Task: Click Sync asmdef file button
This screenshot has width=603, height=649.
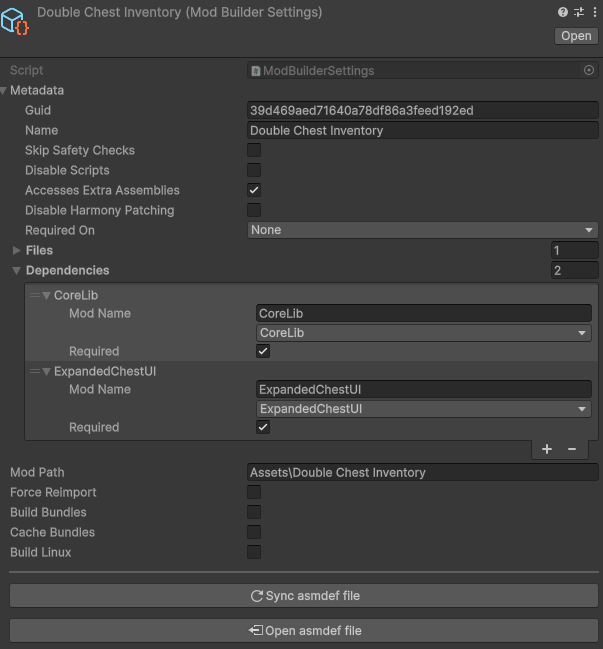Action: pyautogui.click(x=304, y=596)
